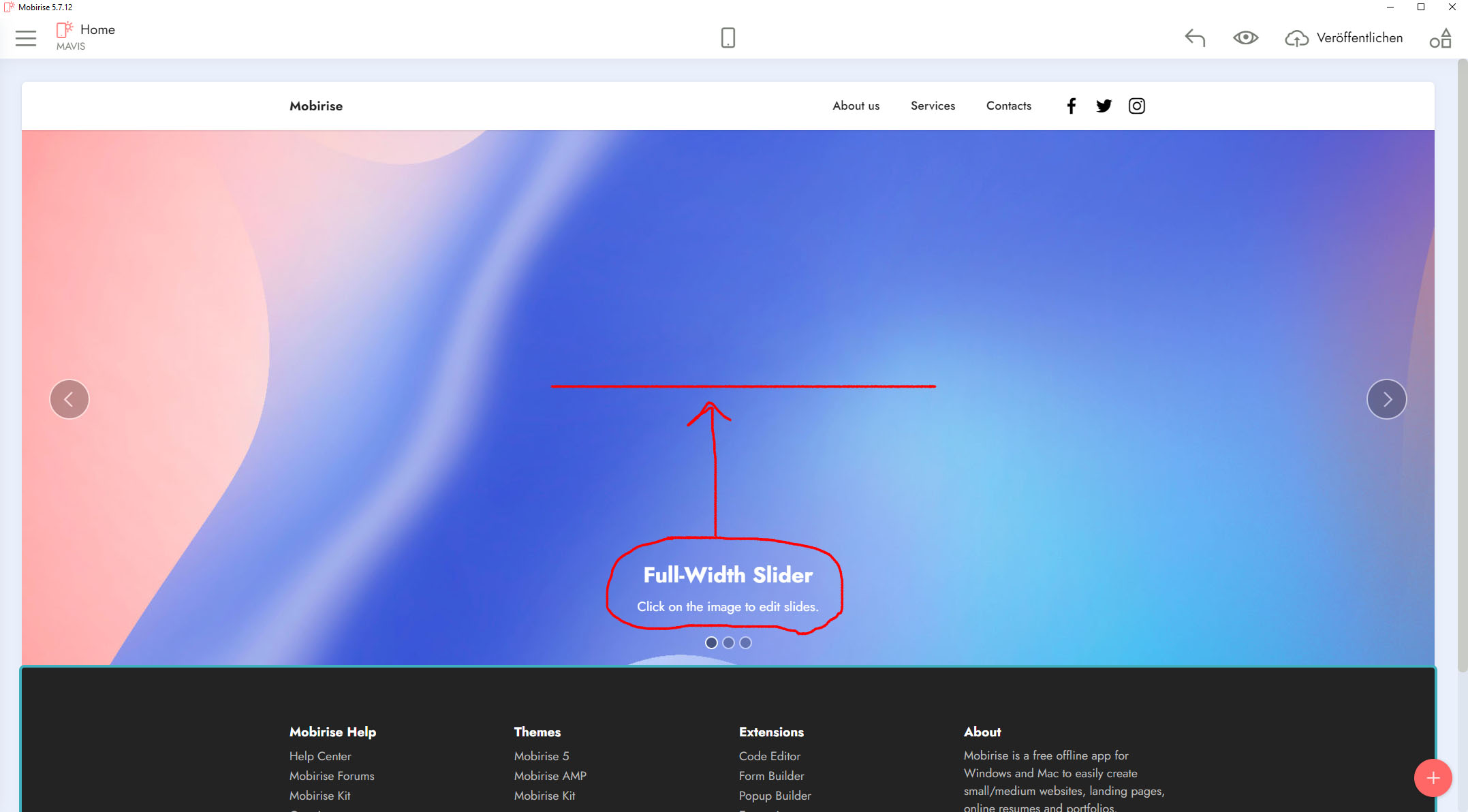
Task: Advance to next slide arrow
Action: tap(1386, 399)
